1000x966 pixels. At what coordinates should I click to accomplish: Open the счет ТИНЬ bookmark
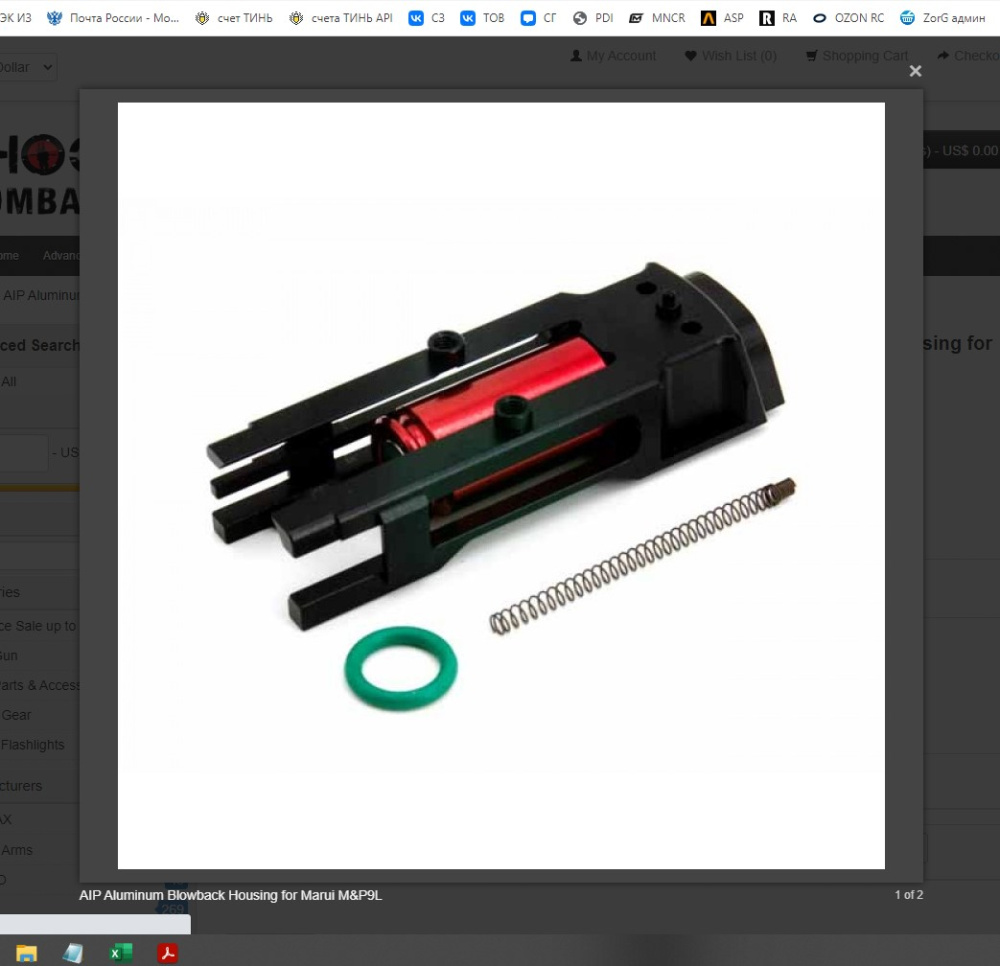[x=233, y=18]
